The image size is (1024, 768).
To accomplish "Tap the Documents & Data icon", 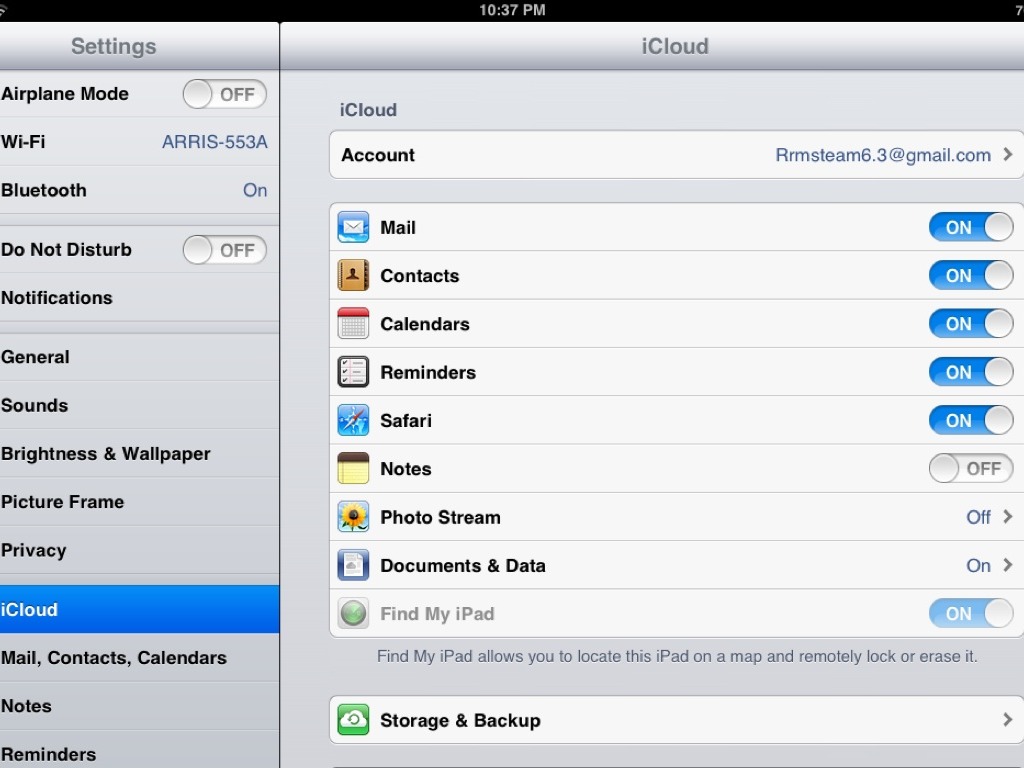I will coord(353,565).
